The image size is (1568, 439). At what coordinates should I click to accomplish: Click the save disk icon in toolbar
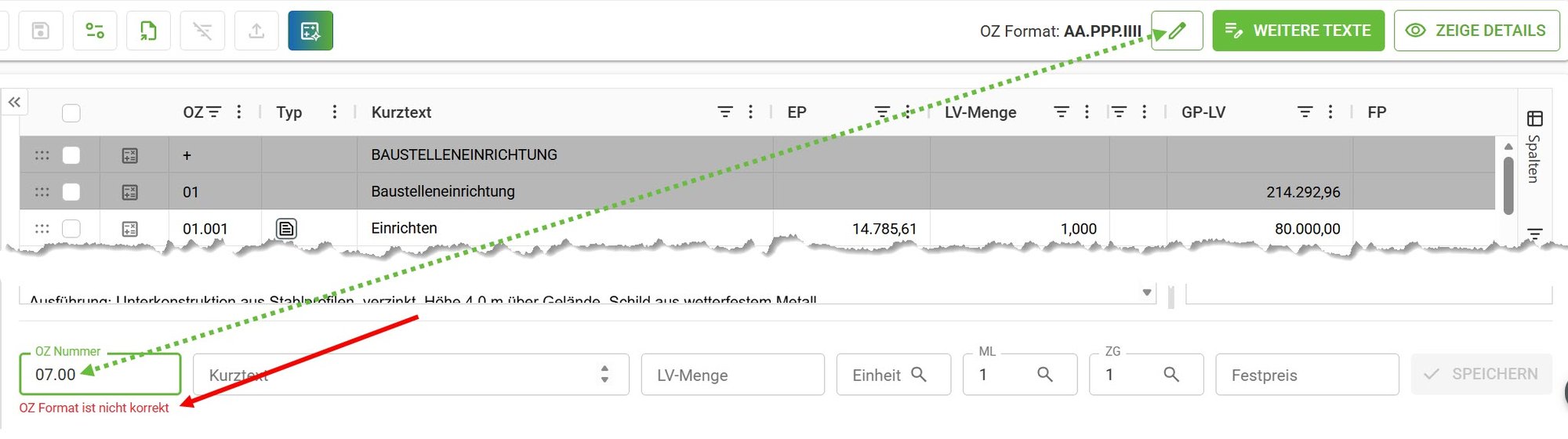[x=41, y=31]
